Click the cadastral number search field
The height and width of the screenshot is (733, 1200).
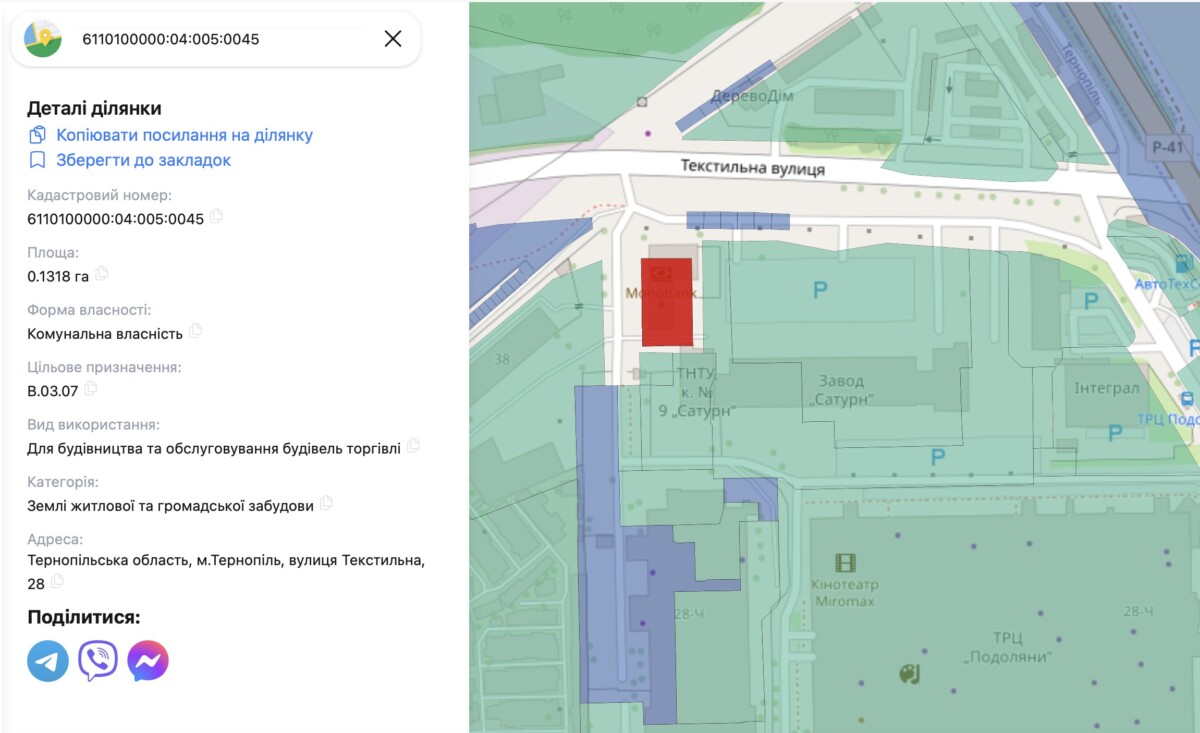[x=220, y=39]
